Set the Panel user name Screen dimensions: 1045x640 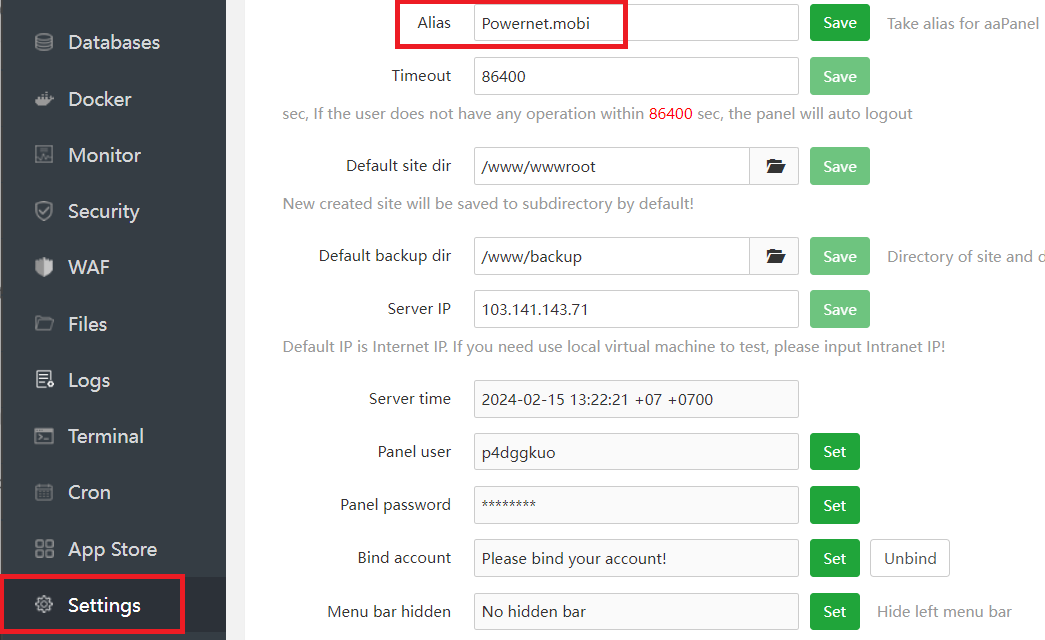click(834, 452)
